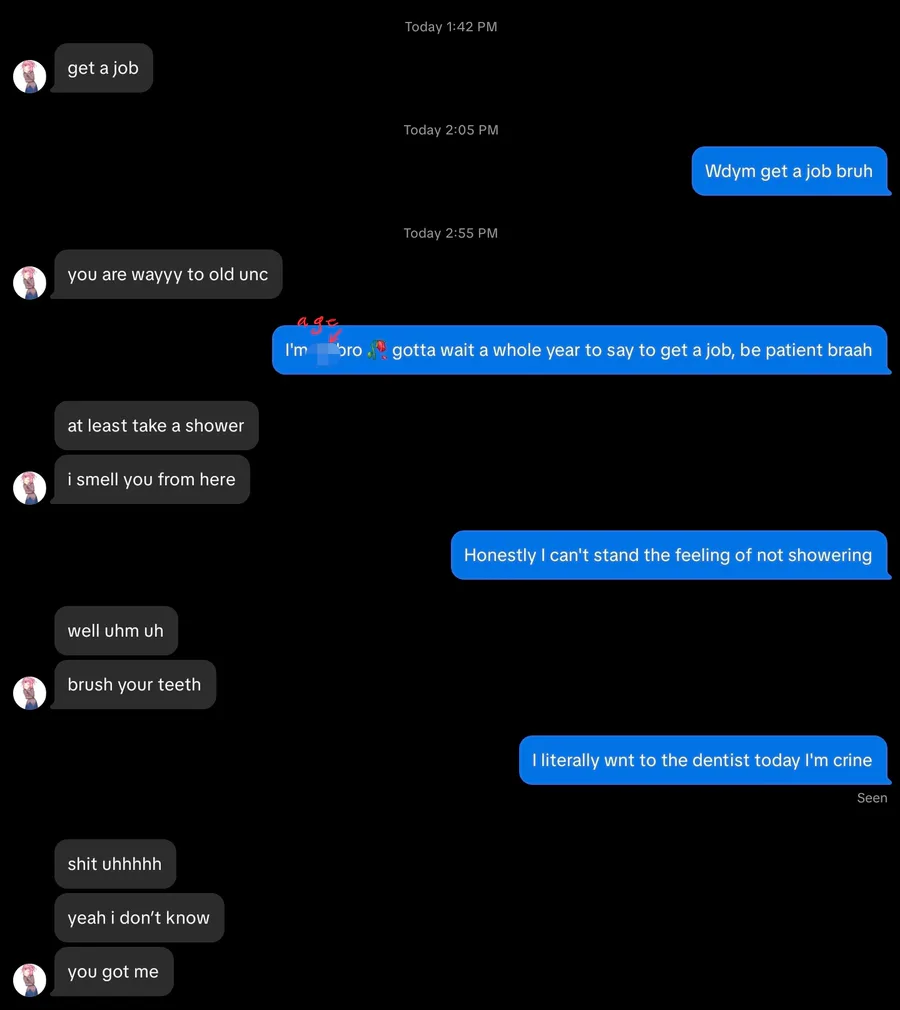Image resolution: width=900 pixels, height=1010 pixels.
Task: Click the avatar beside "get a job"
Action: (30, 76)
